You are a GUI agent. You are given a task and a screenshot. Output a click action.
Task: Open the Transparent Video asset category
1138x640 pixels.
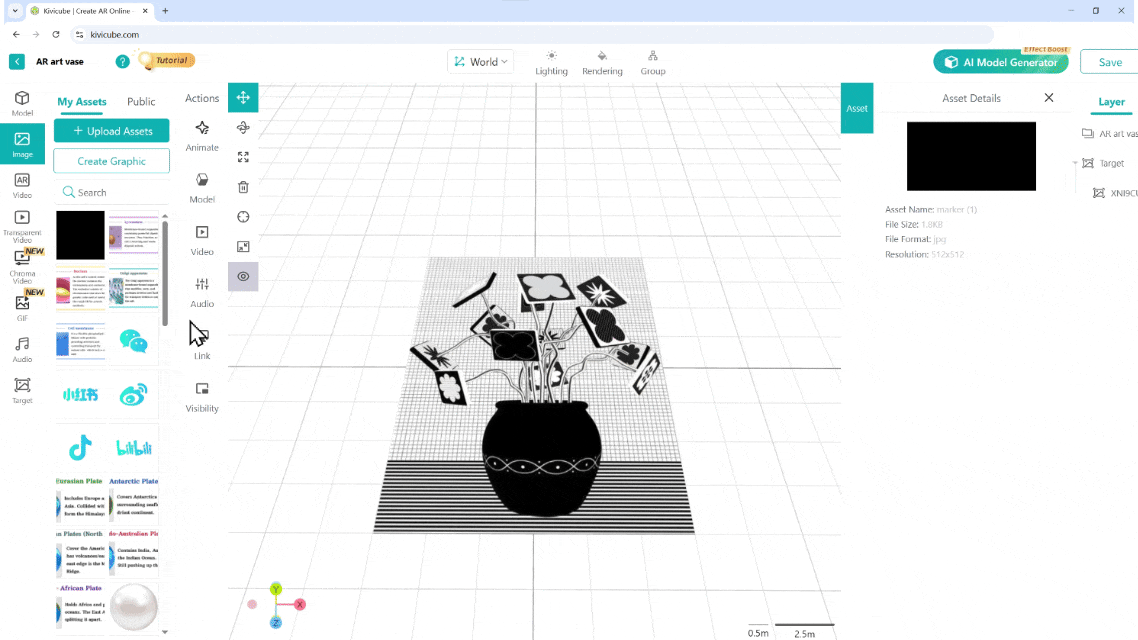(22, 224)
